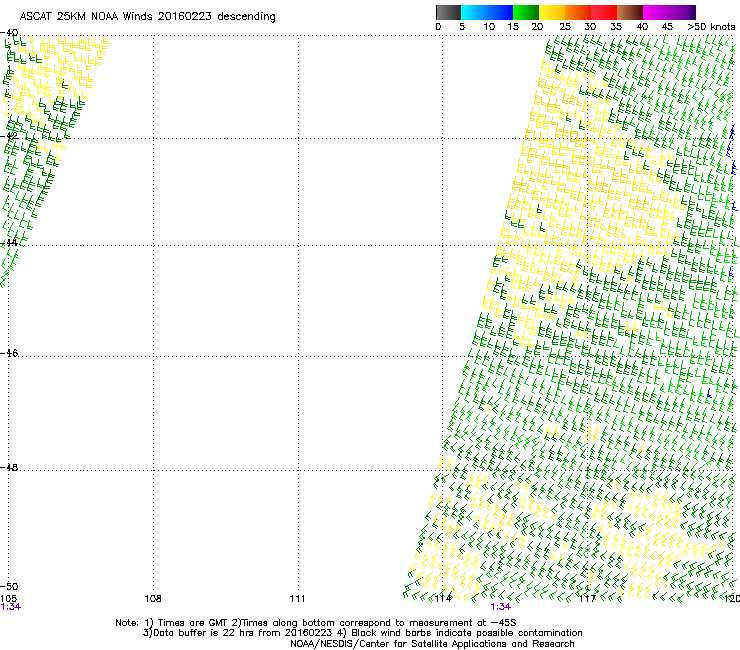Image resolution: width=740 pixels, height=650 pixels.
Task: Click the purple 1:34 time near longitude 115
Action: [x=501, y=607]
